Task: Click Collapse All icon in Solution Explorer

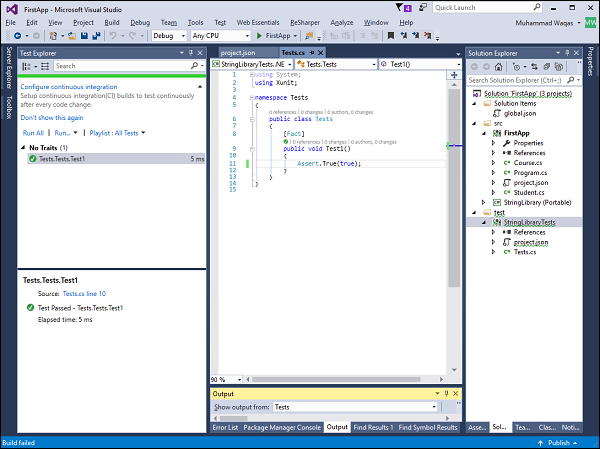Action: [547, 66]
